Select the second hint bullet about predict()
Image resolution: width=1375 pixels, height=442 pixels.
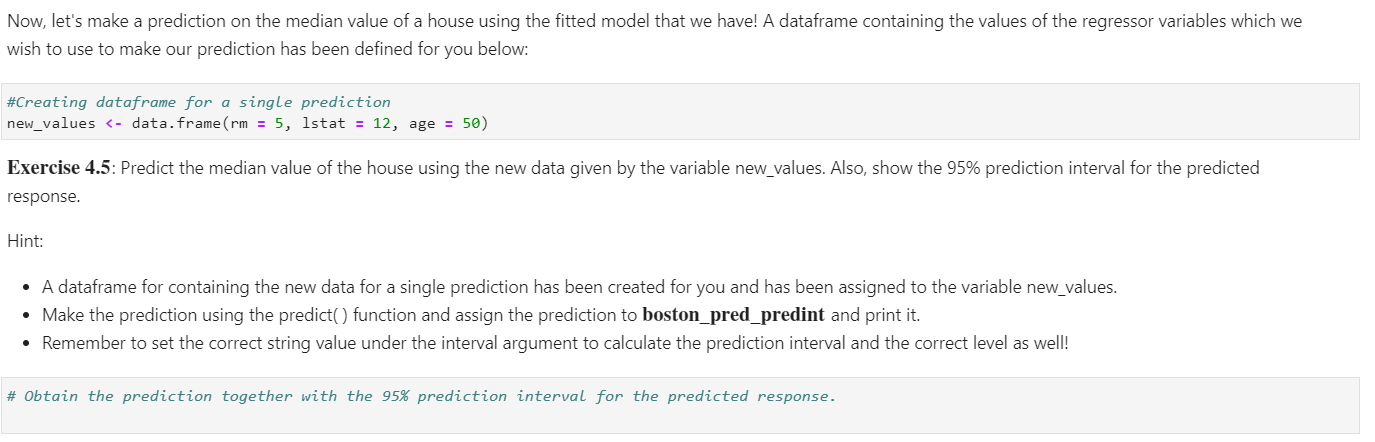tap(480, 315)
